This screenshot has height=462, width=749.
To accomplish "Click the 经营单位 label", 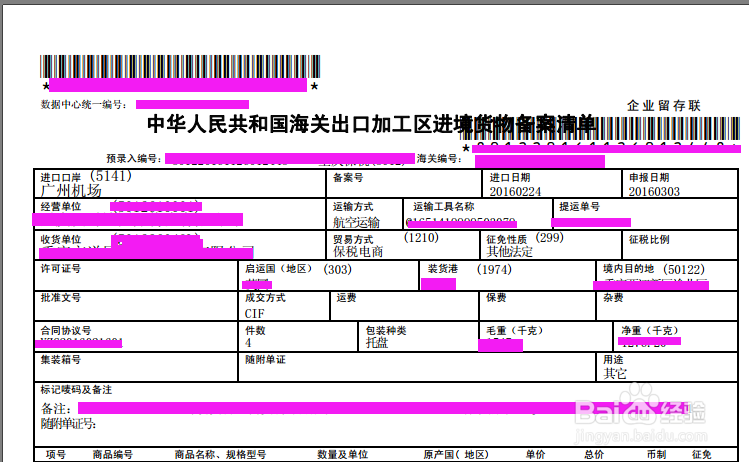I will 61,207.
